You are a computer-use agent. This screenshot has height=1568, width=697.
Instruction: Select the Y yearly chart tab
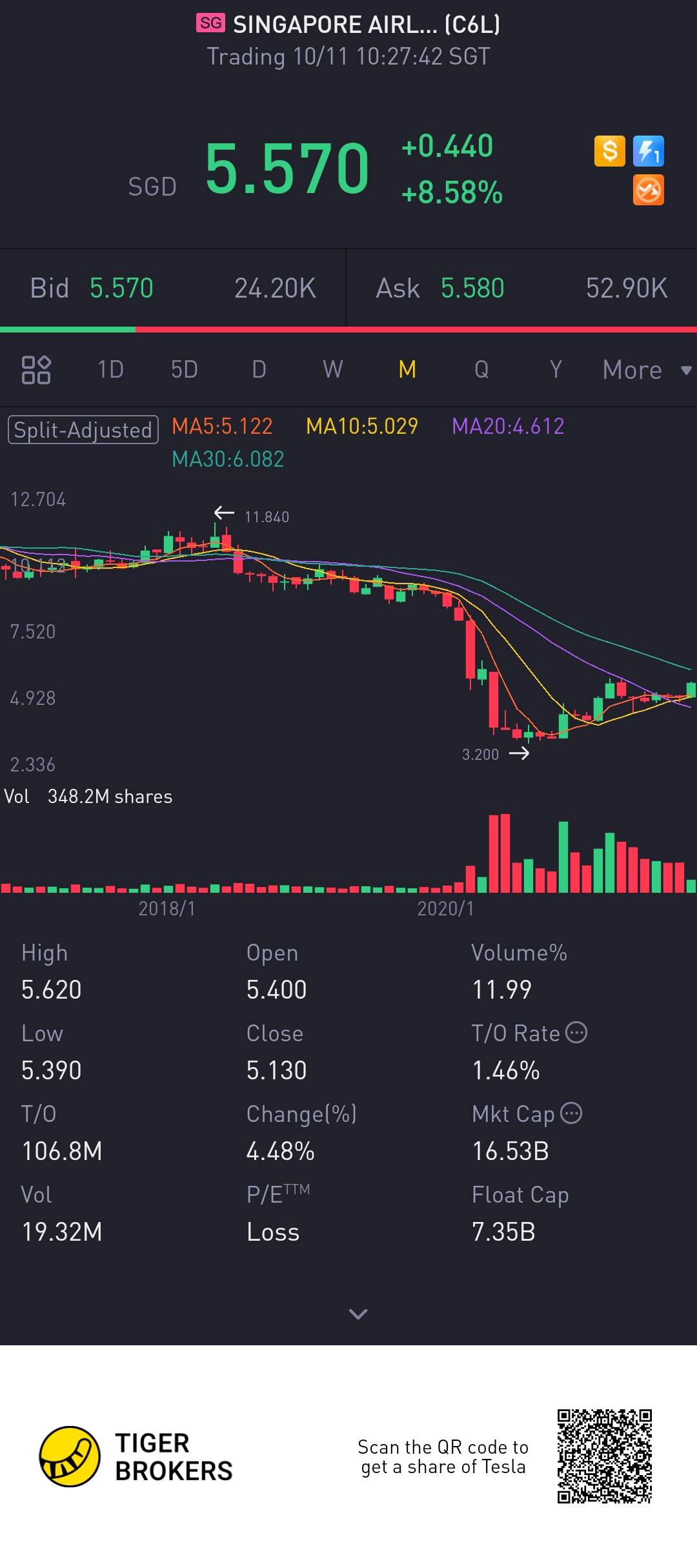pos(556,370)
